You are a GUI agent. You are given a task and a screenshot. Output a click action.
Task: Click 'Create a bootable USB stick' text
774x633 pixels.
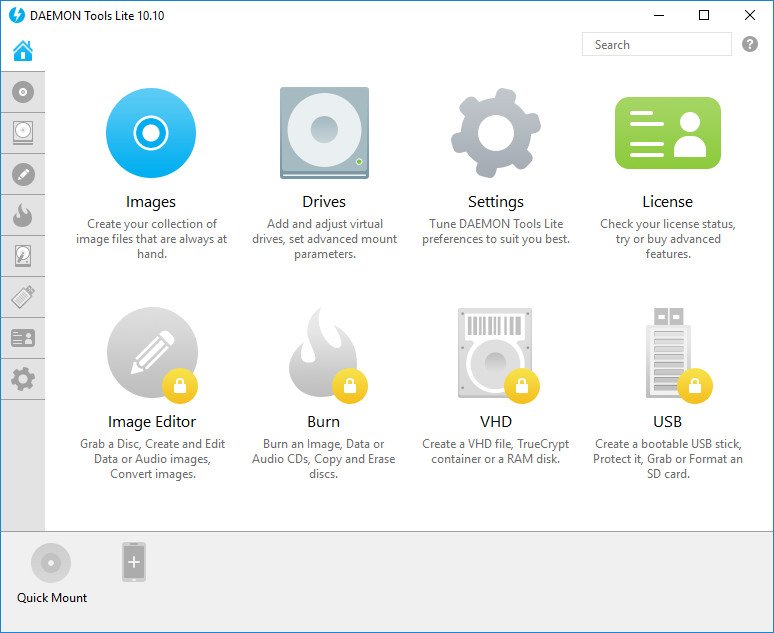(x=667, y=459)
